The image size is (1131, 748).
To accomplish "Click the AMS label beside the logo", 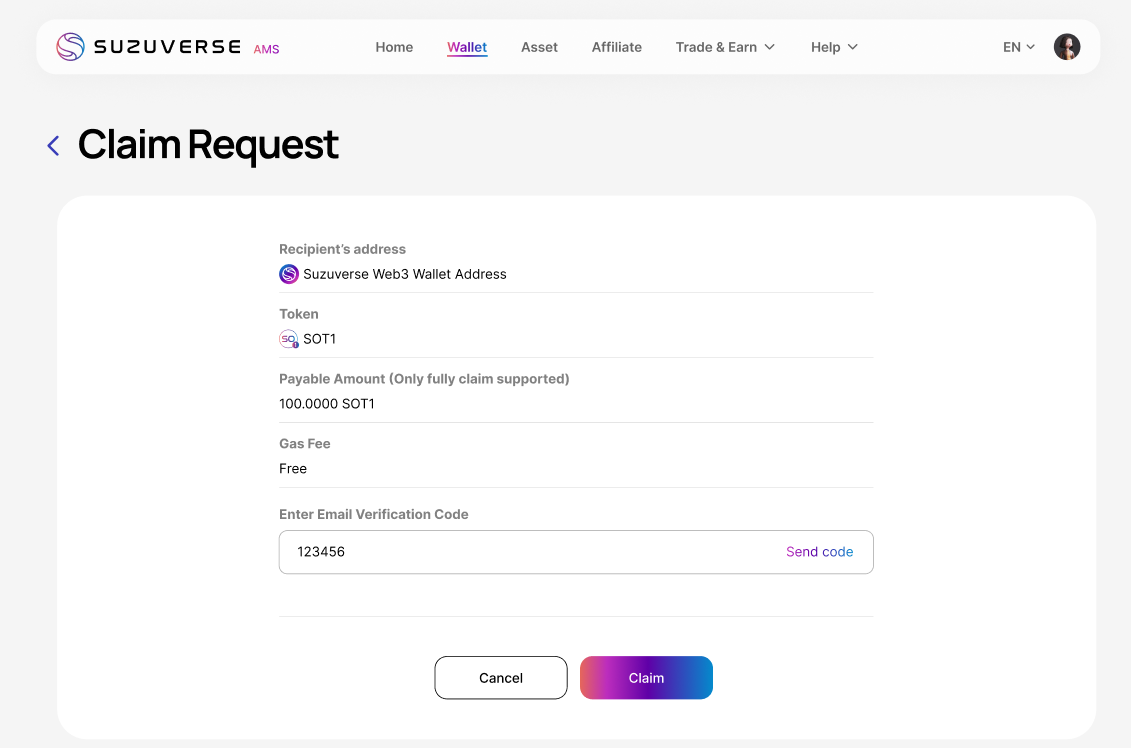I will tap(266, 49).
